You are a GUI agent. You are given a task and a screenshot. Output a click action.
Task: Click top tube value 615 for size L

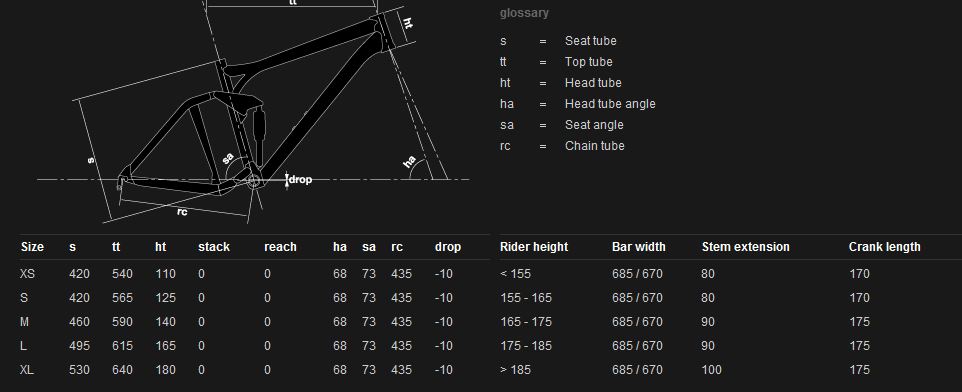pyautogui.click(x=122, y=346)
